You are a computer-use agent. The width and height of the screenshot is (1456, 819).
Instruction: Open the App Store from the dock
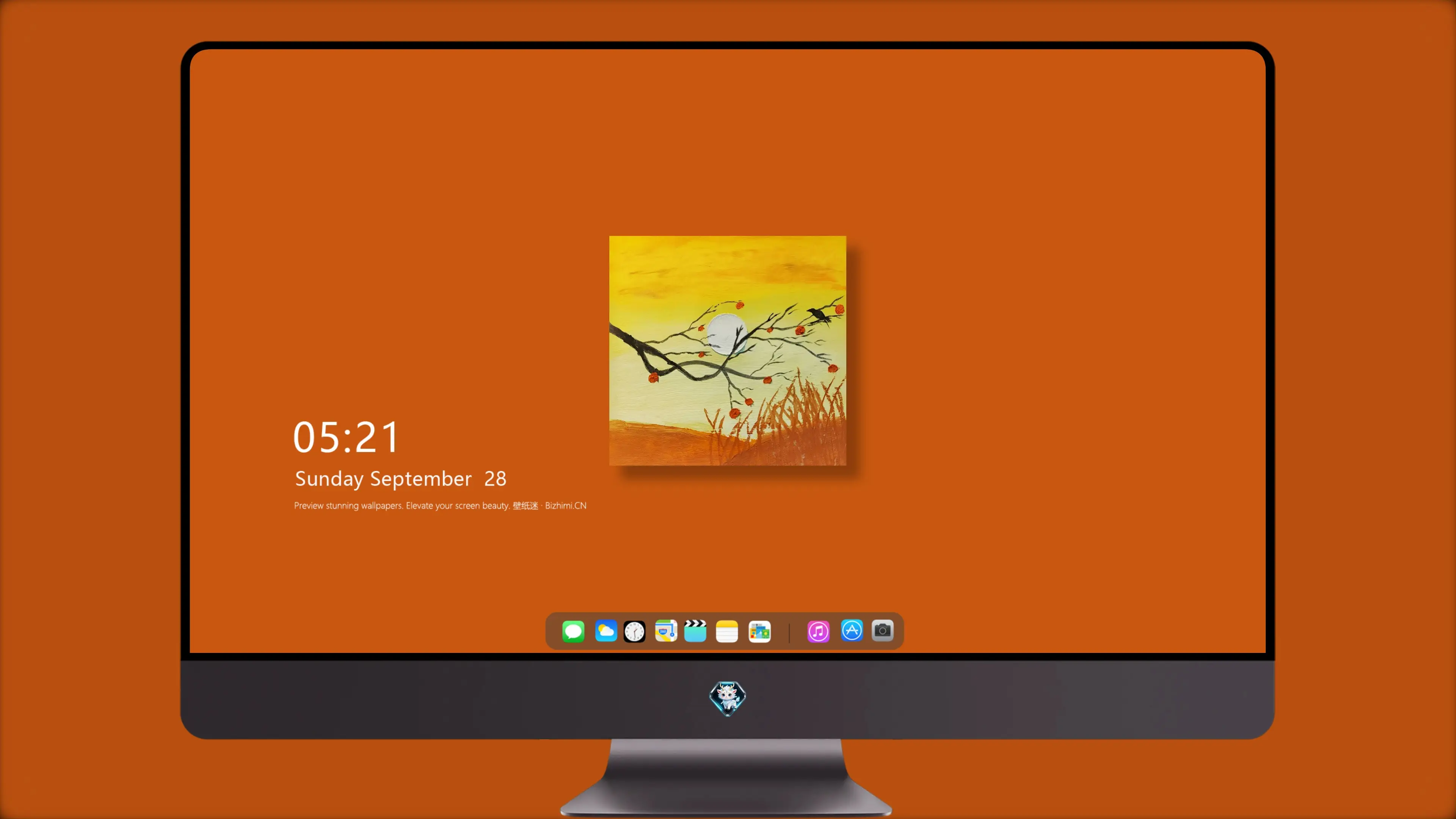pos(852,630)
